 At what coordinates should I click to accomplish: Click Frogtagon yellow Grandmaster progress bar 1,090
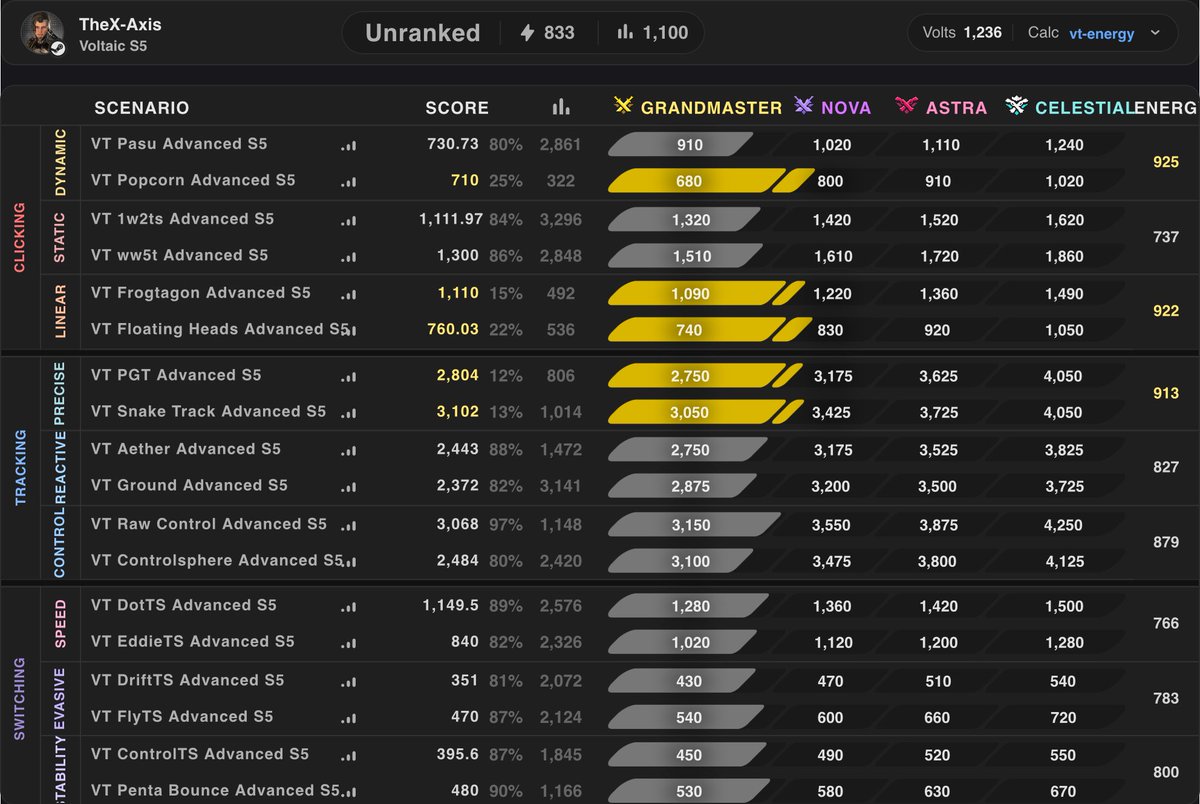tap(697, 293)
